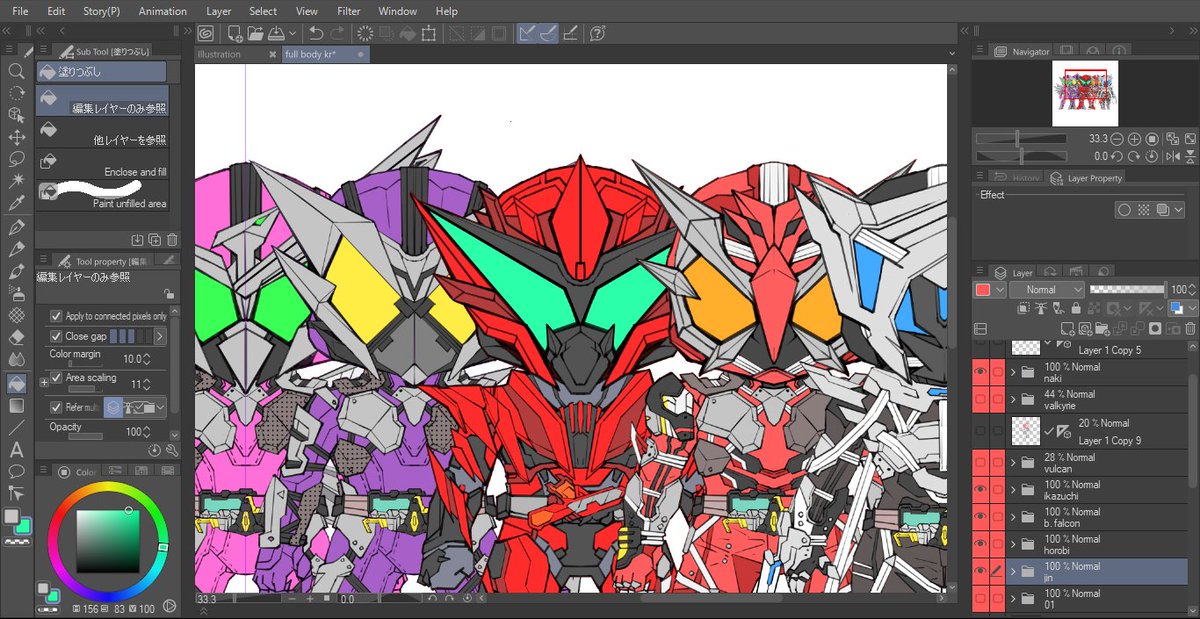
Task: Hide the ikazuchi layer folder
Action: 981,490
